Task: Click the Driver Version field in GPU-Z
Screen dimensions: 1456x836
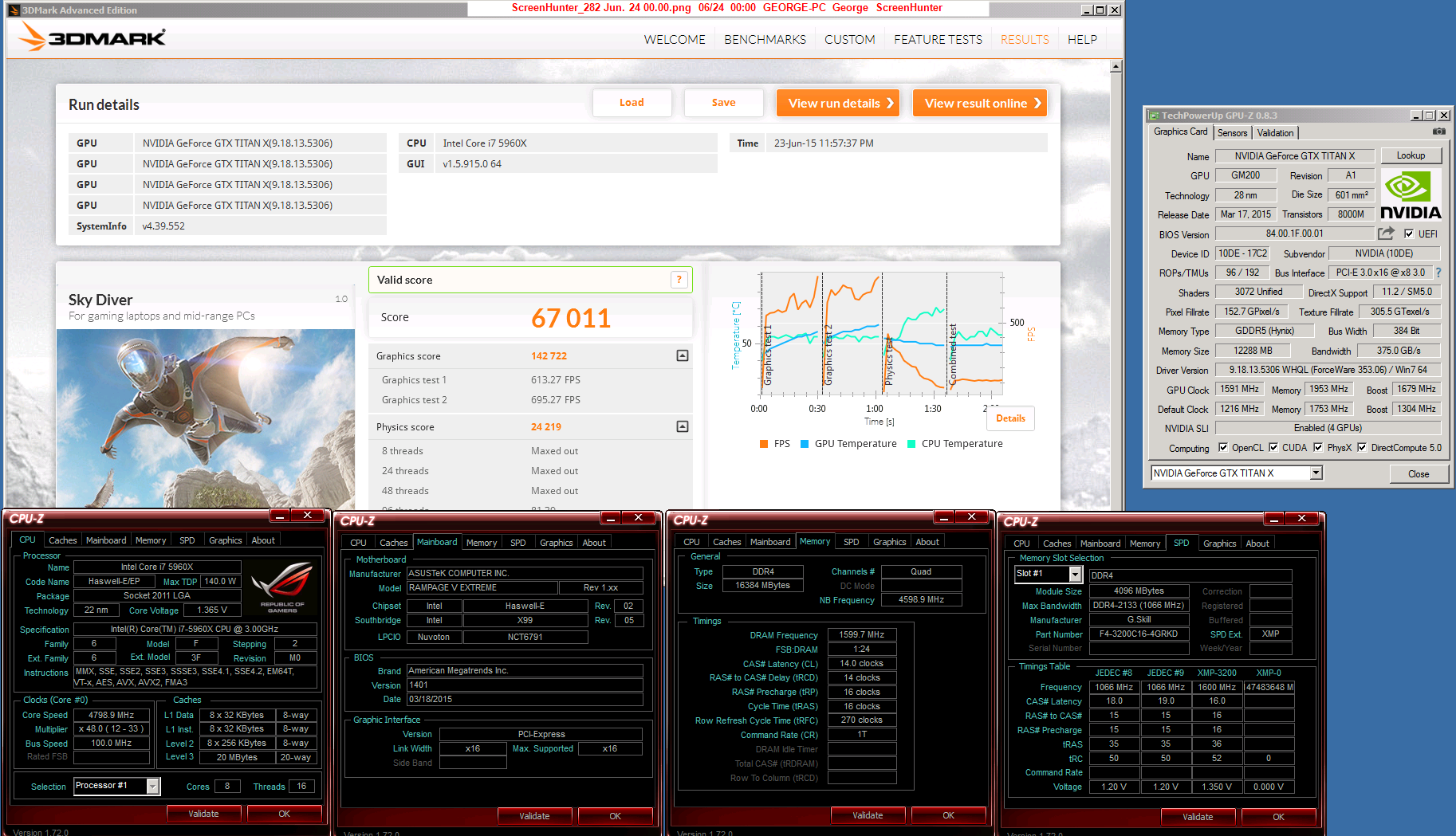Action: pyautogui.click(x=1328, y=370)
